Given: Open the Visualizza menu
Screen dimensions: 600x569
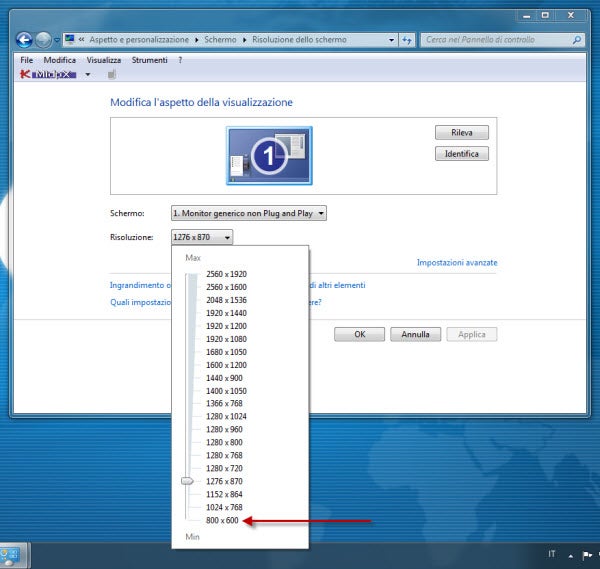Looking at the screenshot, I should pyautogui.click(x=104, y=60).
